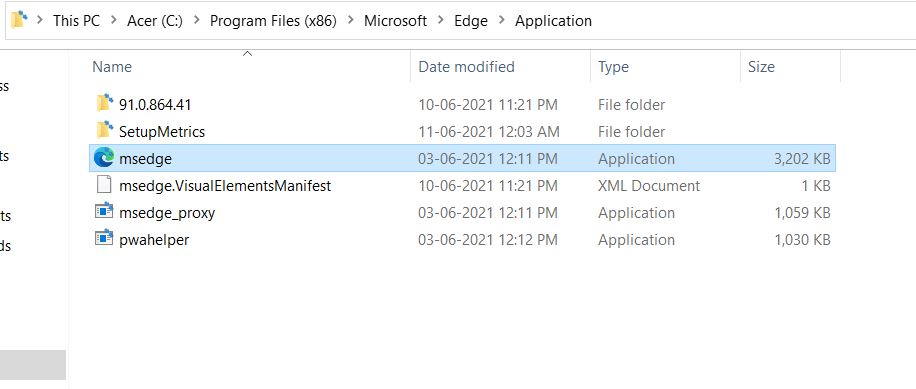This screenshot has height=389, width=916.
Task: Select the msedge_proxy application icon
Action: click(x=104, y=211)
